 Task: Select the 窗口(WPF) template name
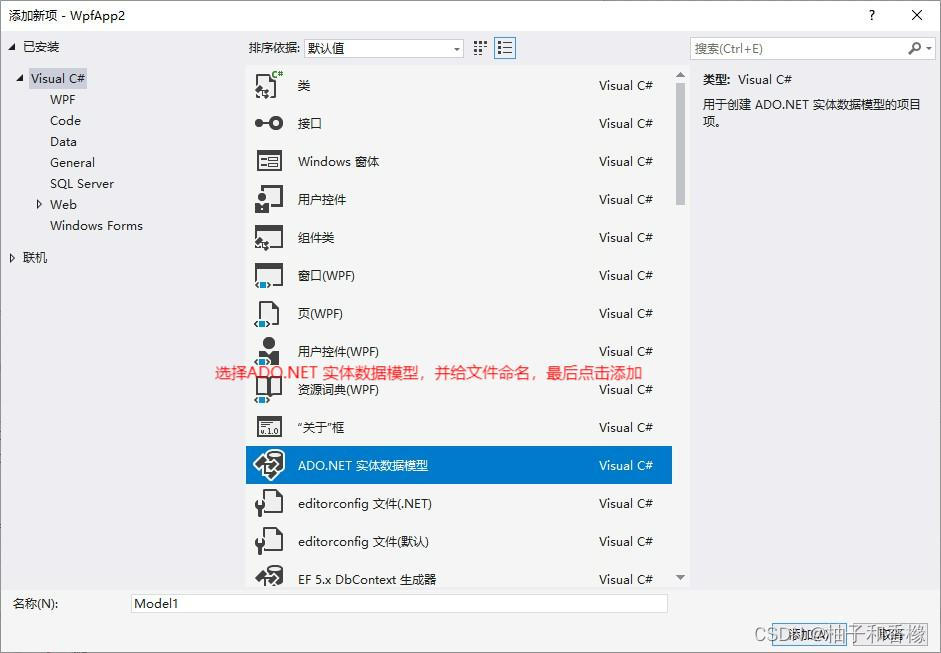coord(326,275)
